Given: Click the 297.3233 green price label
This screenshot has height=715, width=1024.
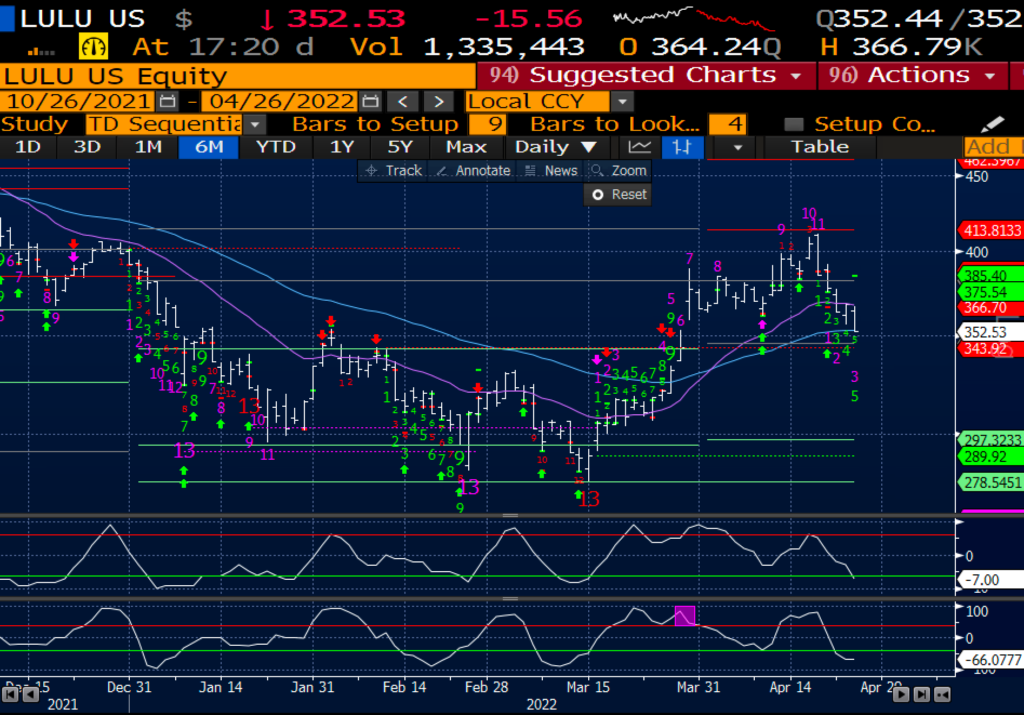Looking at the screenshot, I should click(991, 440).
